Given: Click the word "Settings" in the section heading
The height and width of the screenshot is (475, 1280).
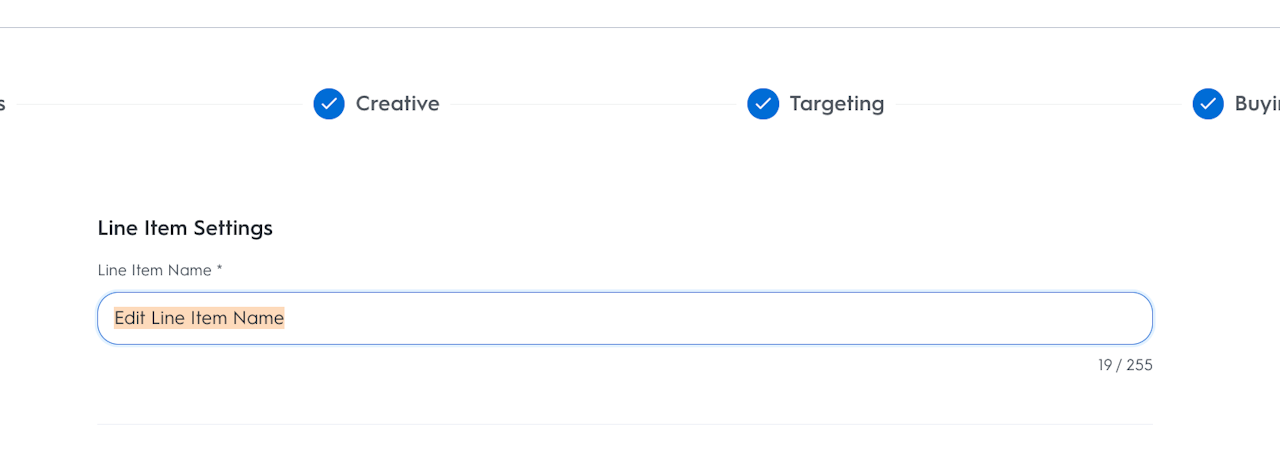Looking at the screenshot, I should (233, 228).
